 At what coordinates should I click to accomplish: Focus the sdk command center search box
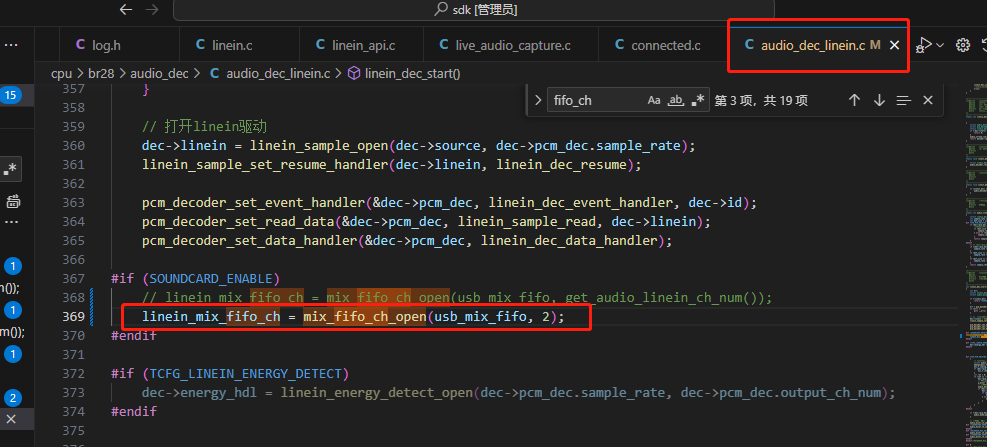click(x=474, y=9)
